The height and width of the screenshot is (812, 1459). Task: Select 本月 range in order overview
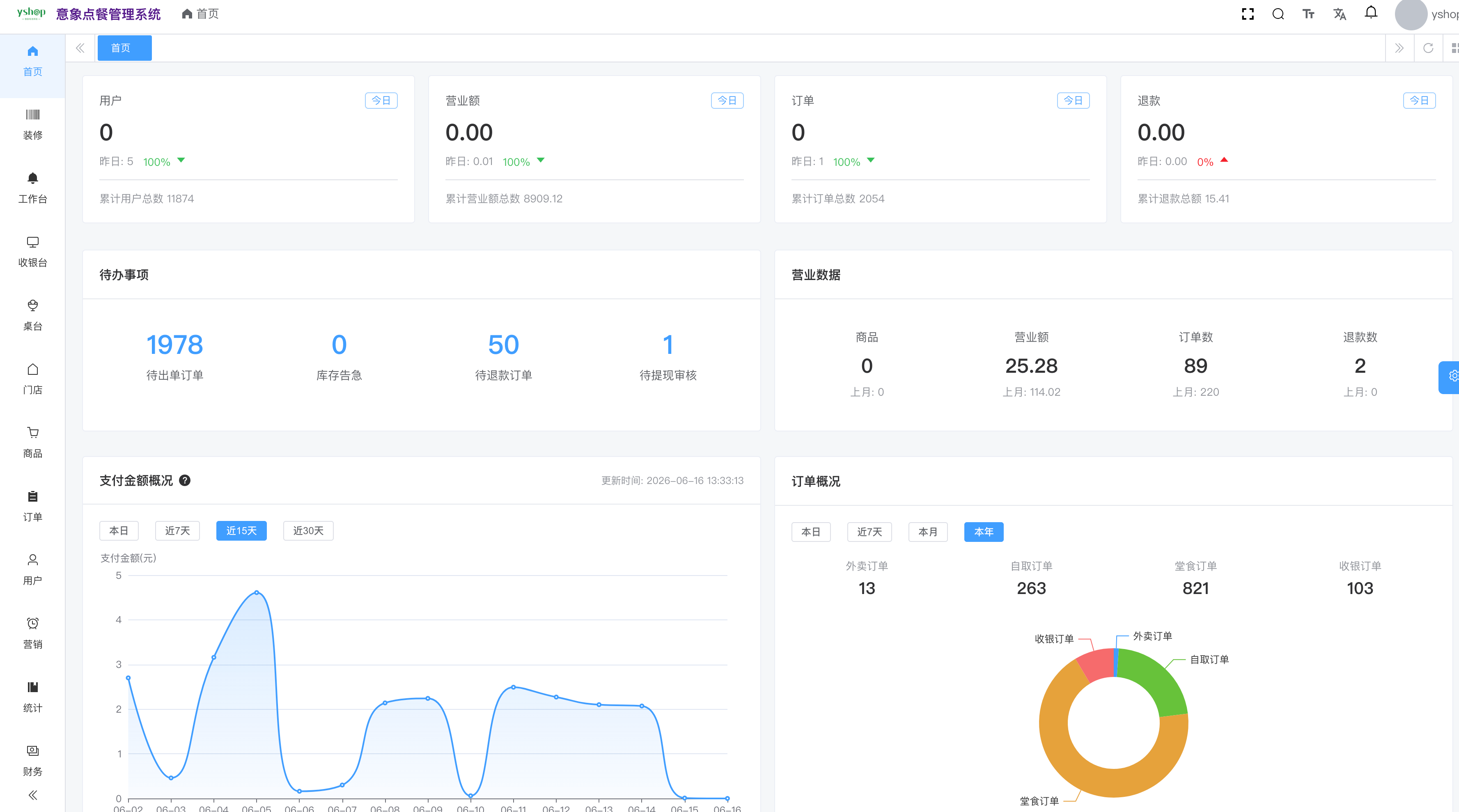point(928,532)
